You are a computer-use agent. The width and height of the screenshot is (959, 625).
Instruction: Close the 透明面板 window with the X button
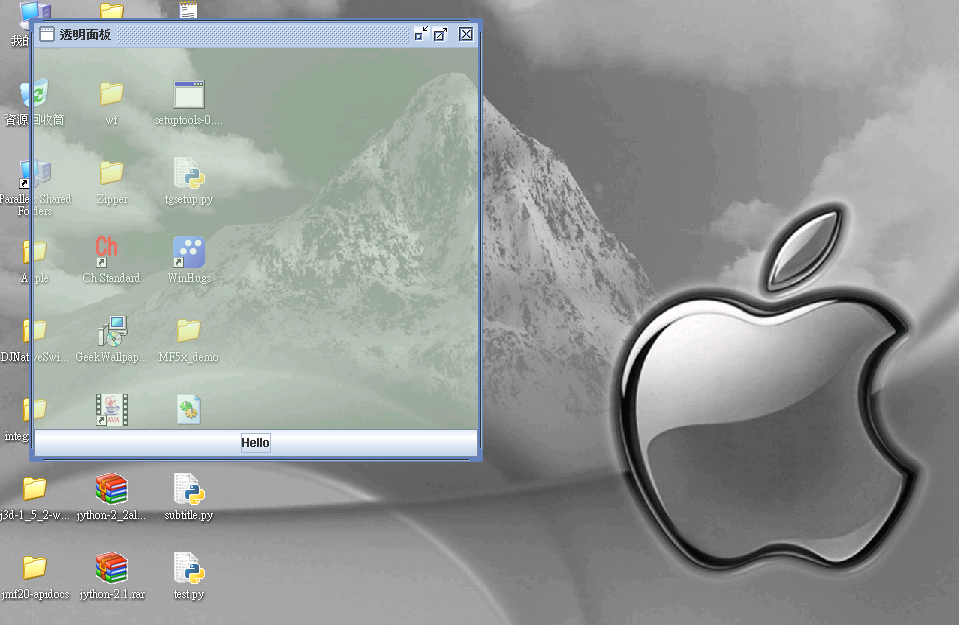click(x=466, y=34)
